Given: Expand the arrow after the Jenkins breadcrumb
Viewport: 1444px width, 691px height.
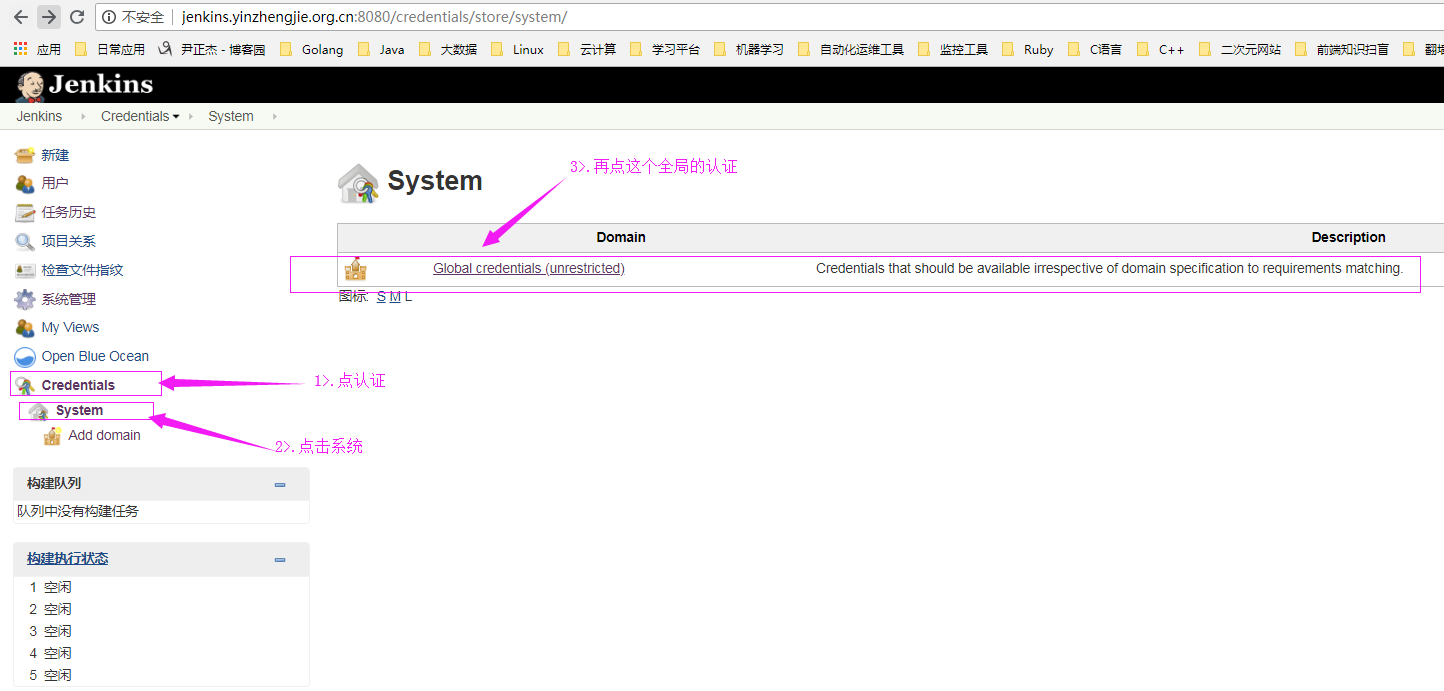Looking at the screenshot, I should pyautogui.click(x=83, y=117).
